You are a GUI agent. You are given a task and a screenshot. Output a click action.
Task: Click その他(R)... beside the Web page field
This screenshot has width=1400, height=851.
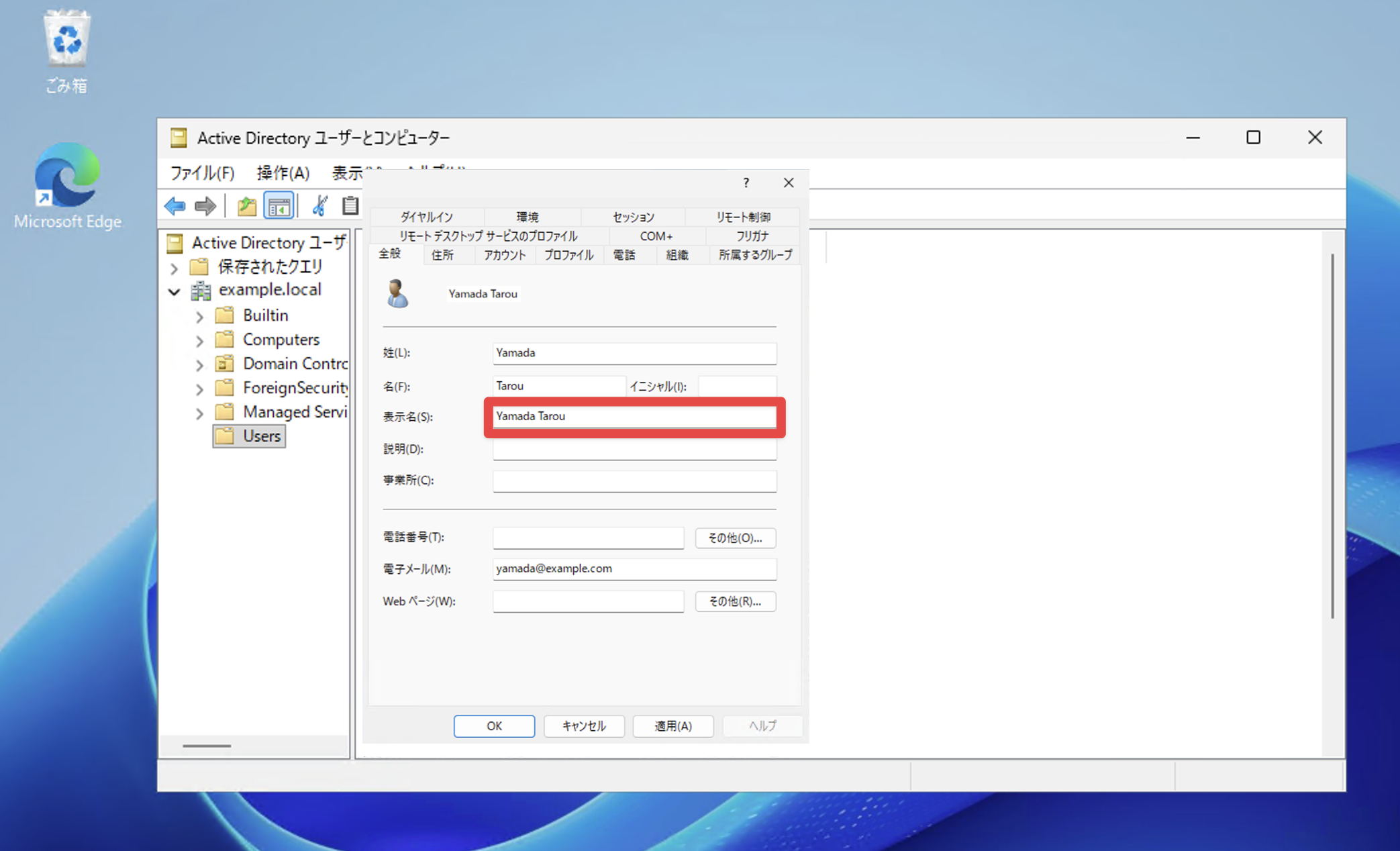coord(736,601)
